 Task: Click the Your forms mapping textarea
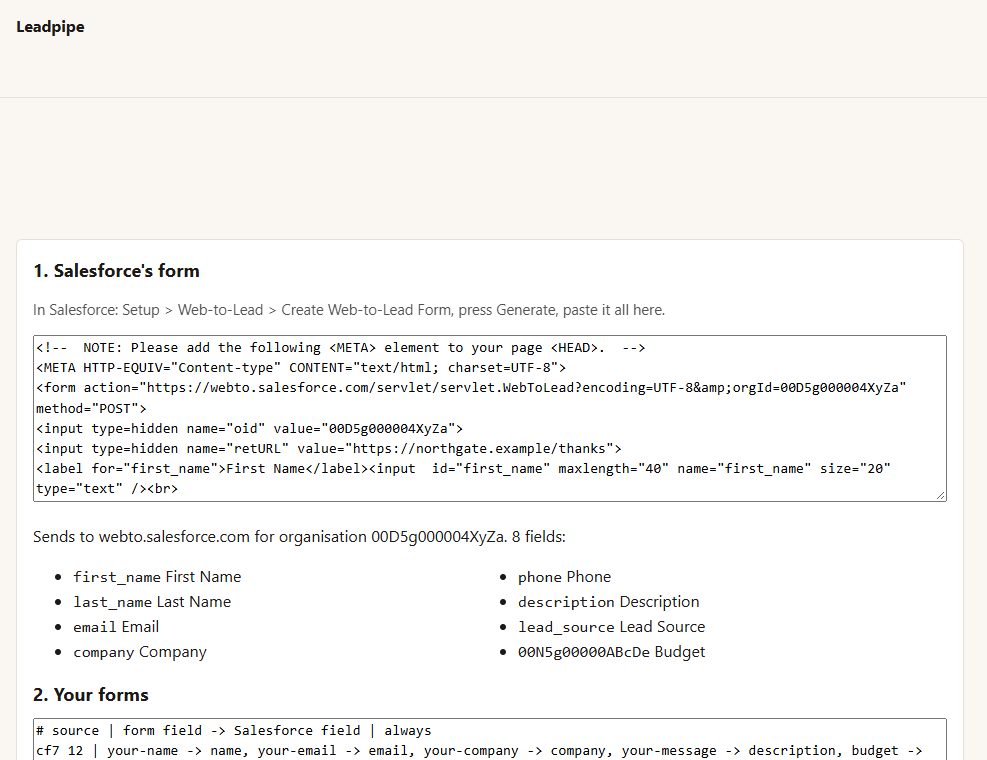[490, 739]
